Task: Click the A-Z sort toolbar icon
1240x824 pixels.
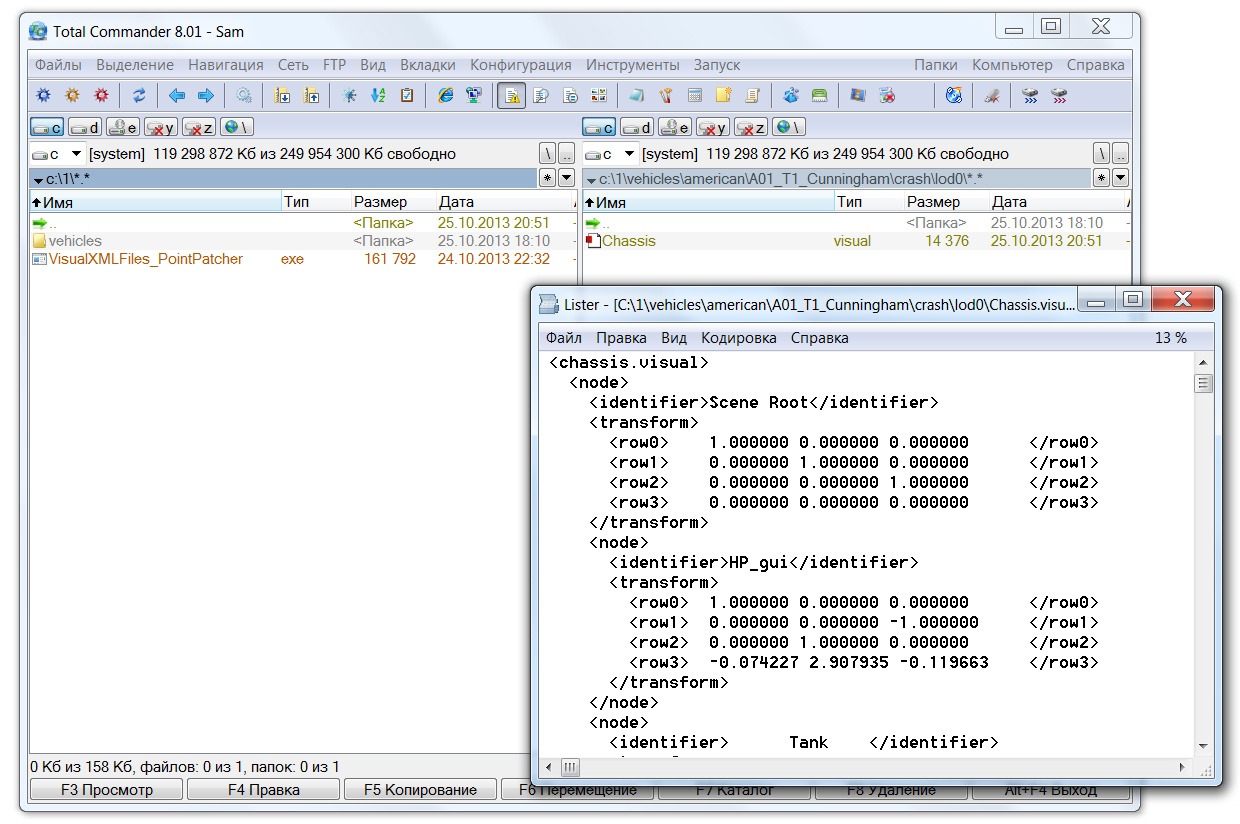Action: coord(378,96)
